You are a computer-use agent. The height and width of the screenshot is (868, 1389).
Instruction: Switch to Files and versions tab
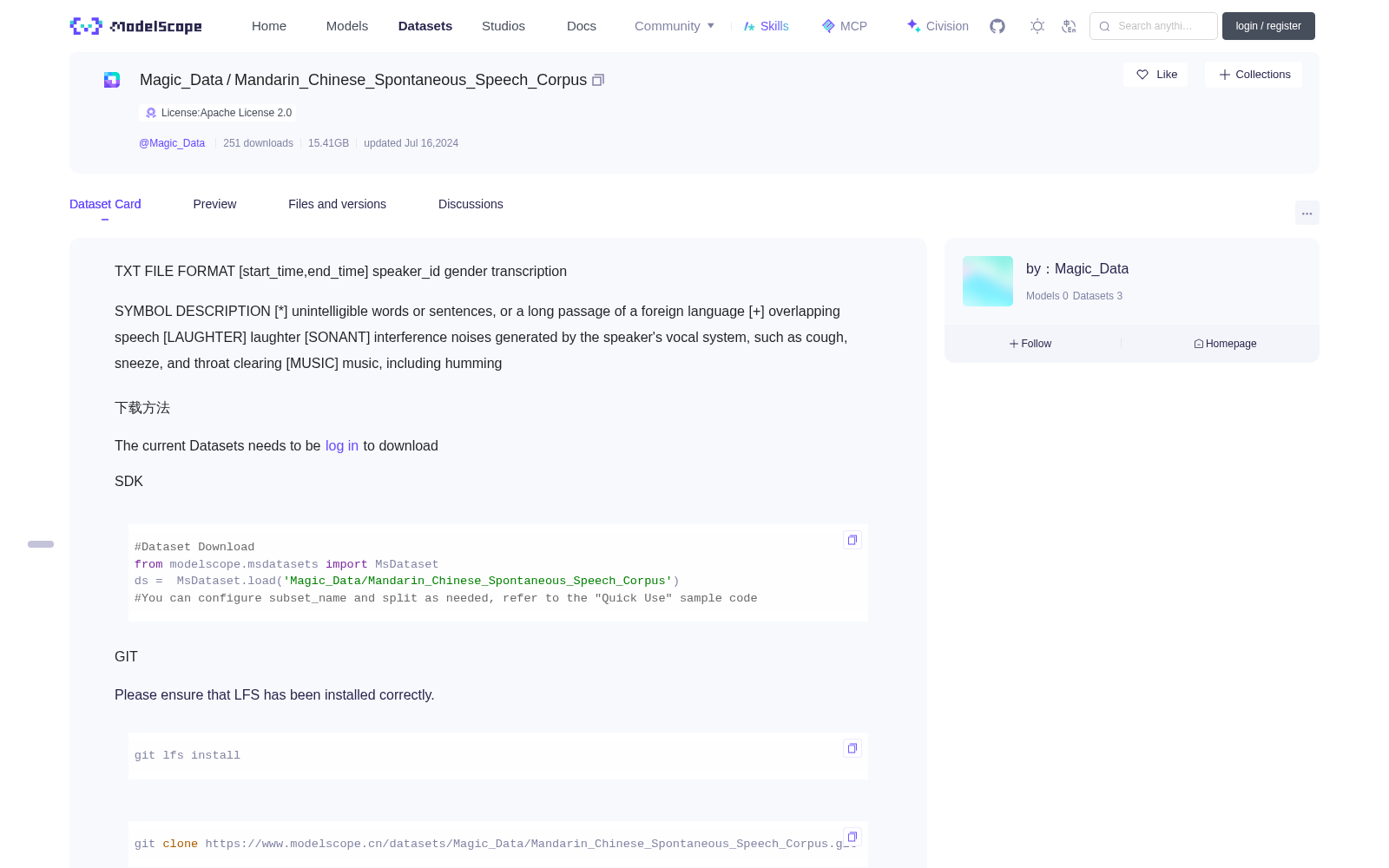[x=337, y=204]
